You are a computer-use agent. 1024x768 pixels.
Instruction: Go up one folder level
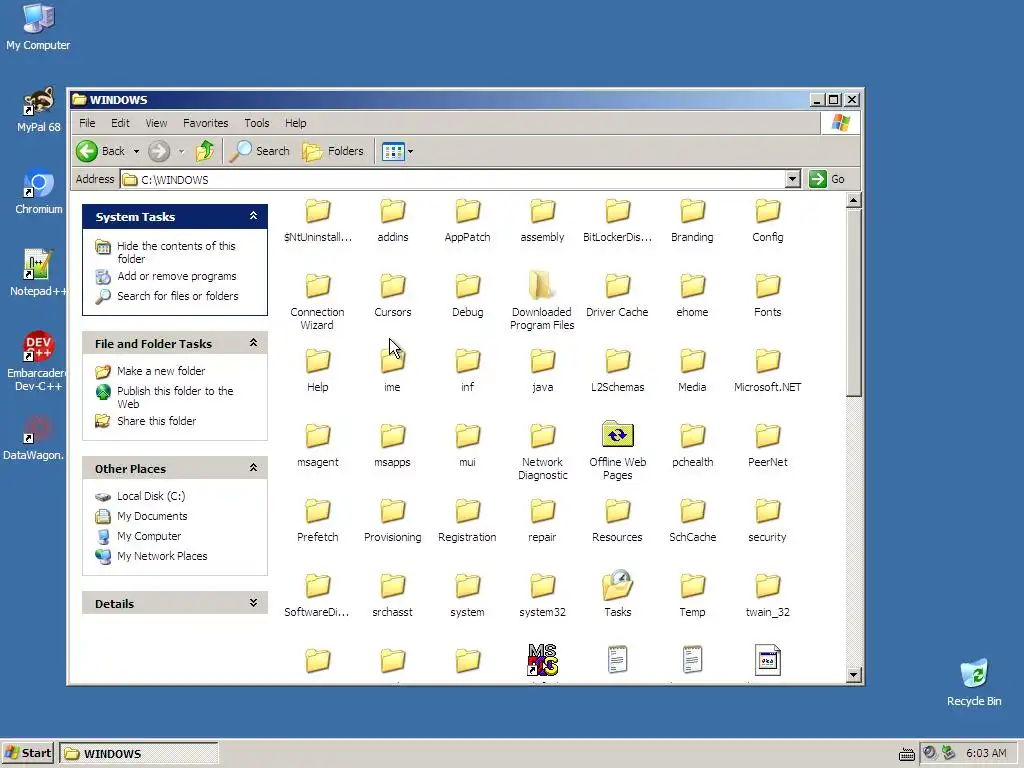coord(205,152)
